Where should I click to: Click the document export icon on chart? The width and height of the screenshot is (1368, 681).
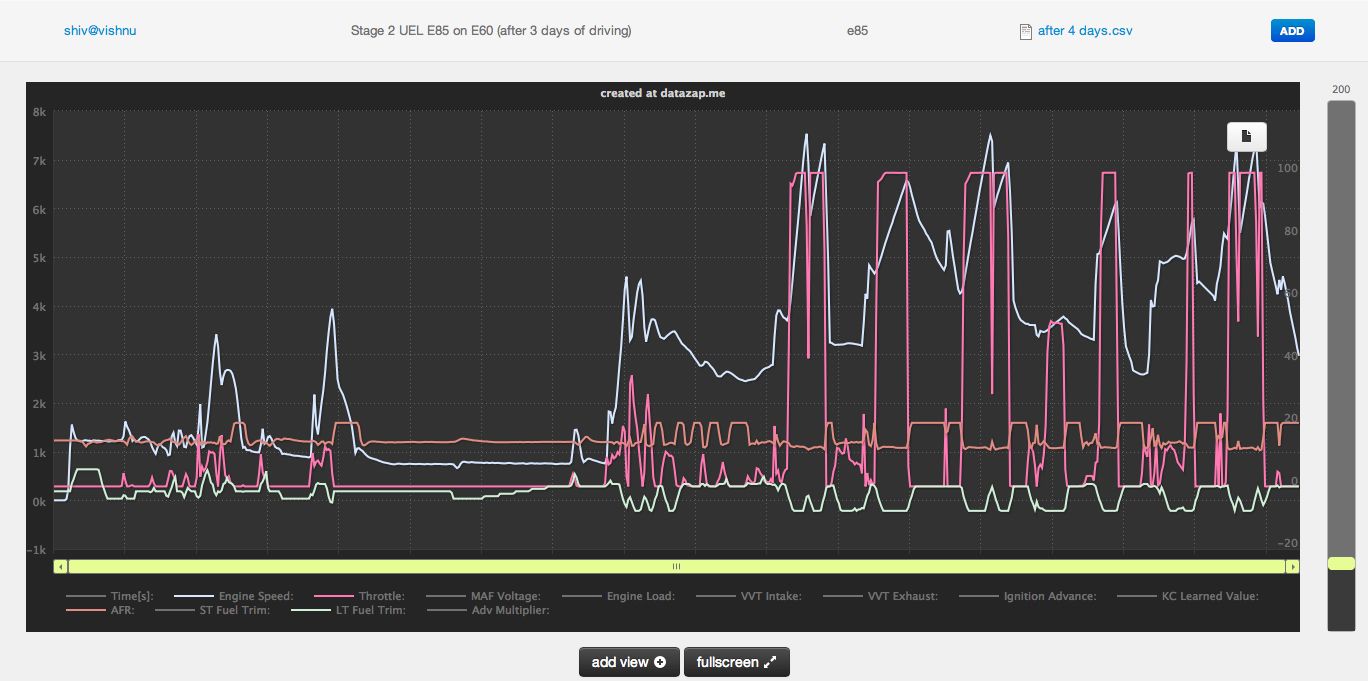[x=1246, y=136]
